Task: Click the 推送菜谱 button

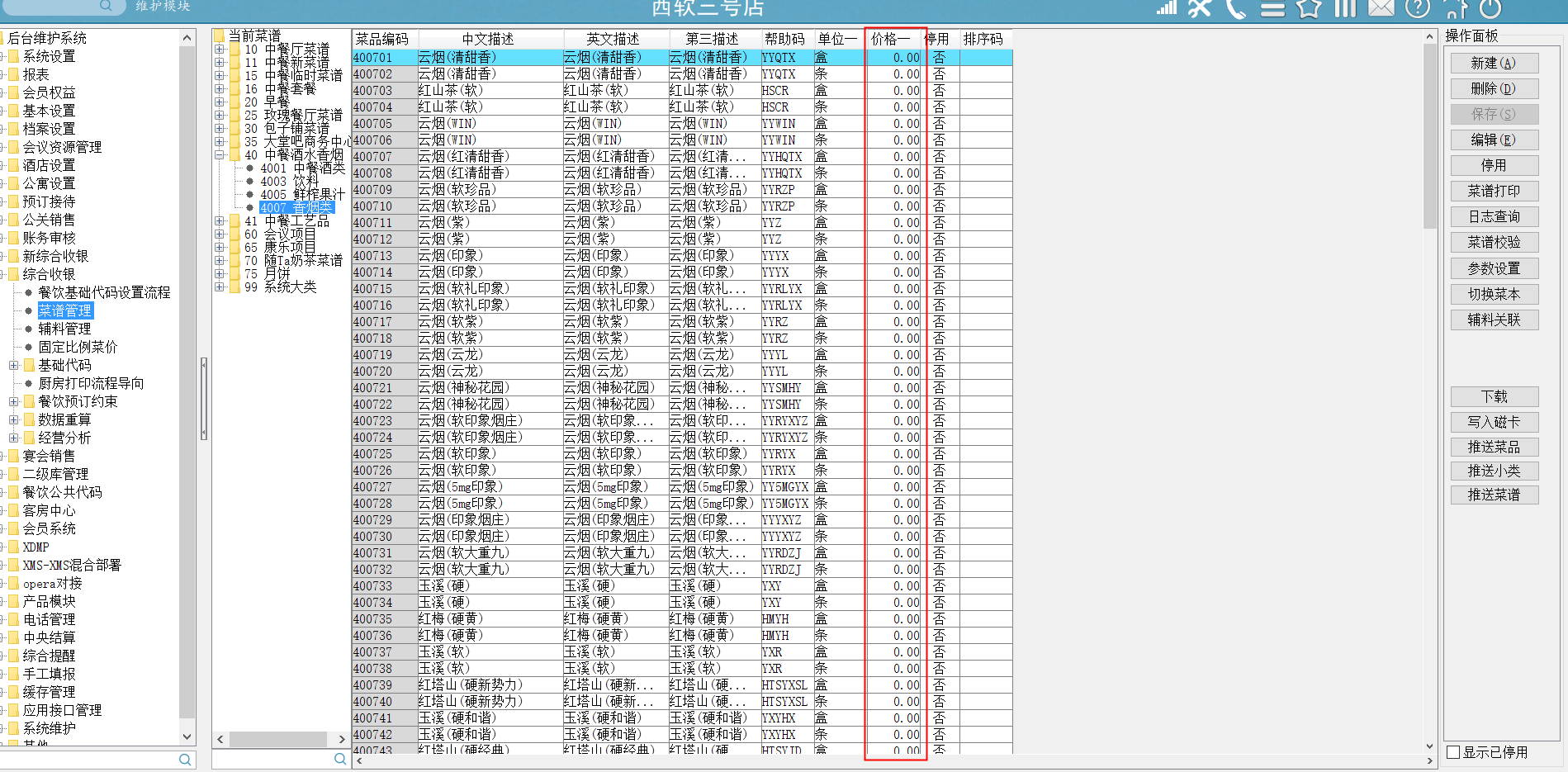Action: pyautogui.click(x=1494, y=495)
